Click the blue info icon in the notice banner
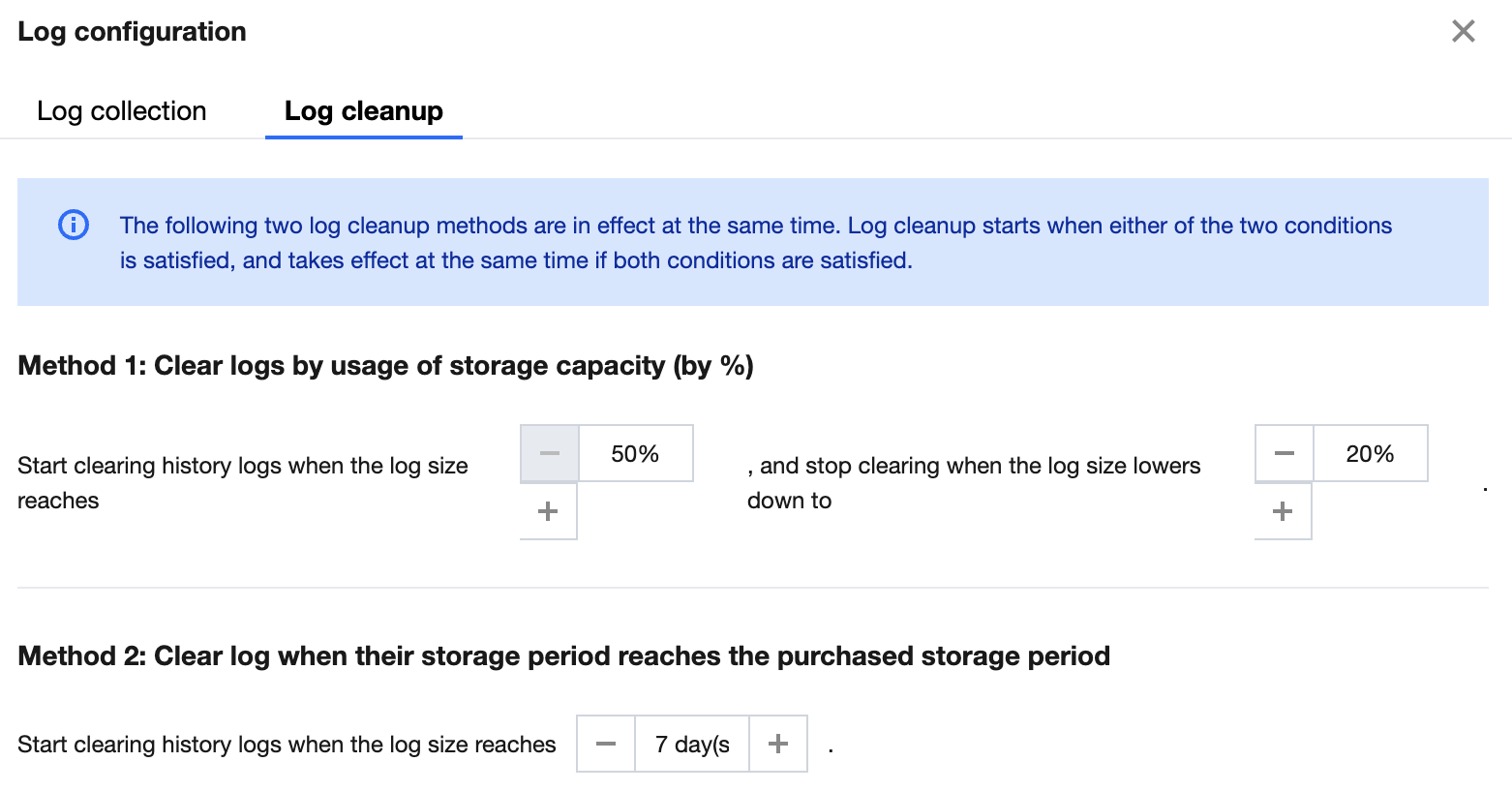The width and height of the screenshot is (1512, 792). point(74,225)
